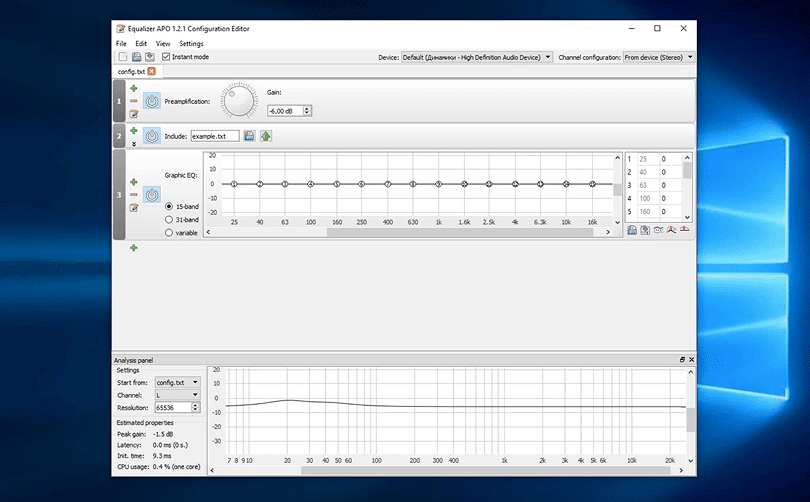Choose the variable band radio option

click(169, 232)
